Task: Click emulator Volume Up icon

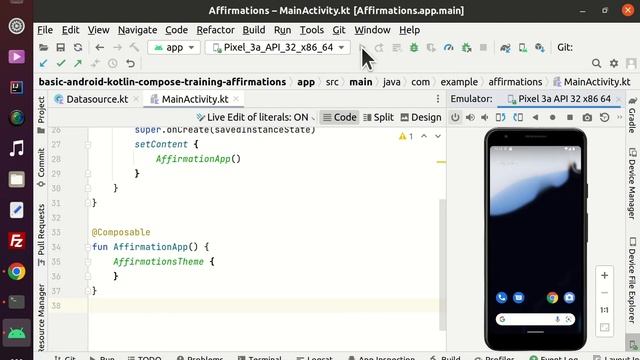Action: point(470,118)
